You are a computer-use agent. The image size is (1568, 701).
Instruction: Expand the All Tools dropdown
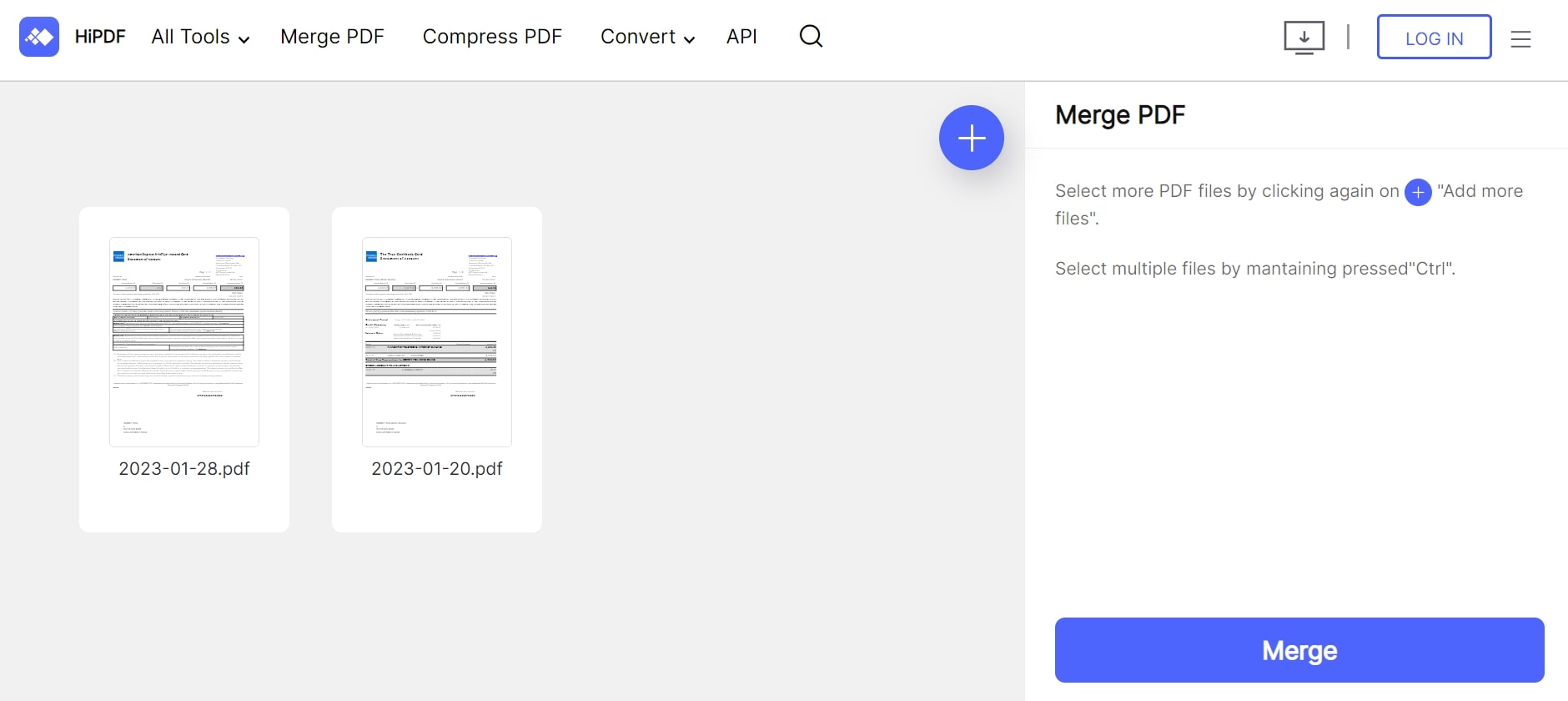click(x=200, y=37)
